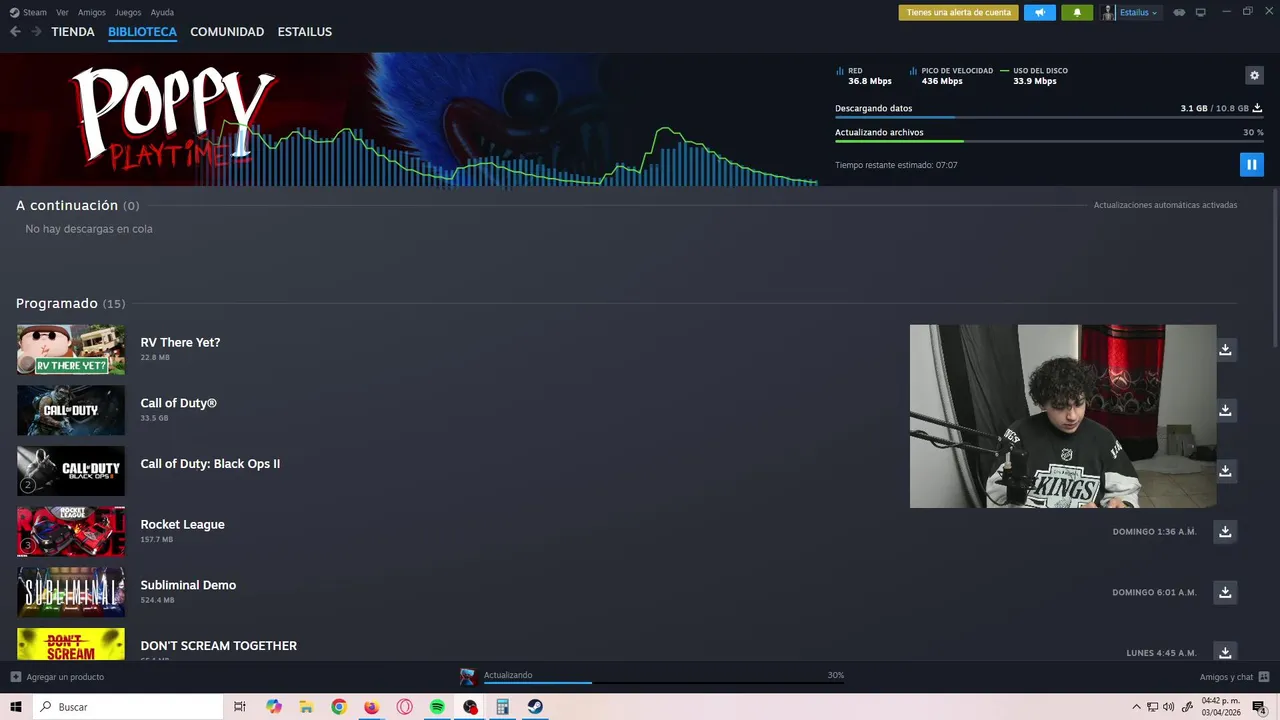Switch to Big Picture mode icon

[x=1201, y=13]
